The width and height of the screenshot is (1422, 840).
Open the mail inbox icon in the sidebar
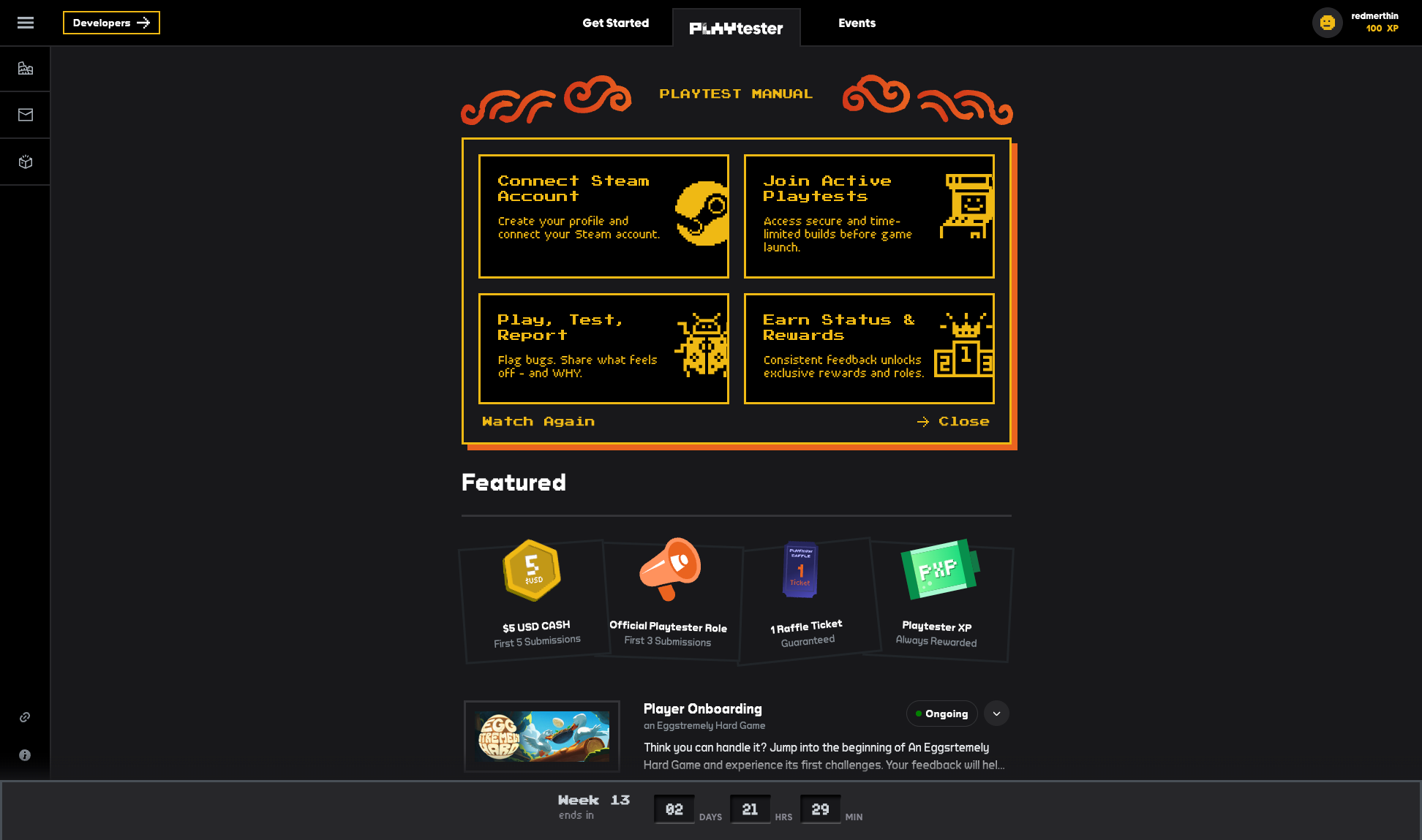(25, 114)
